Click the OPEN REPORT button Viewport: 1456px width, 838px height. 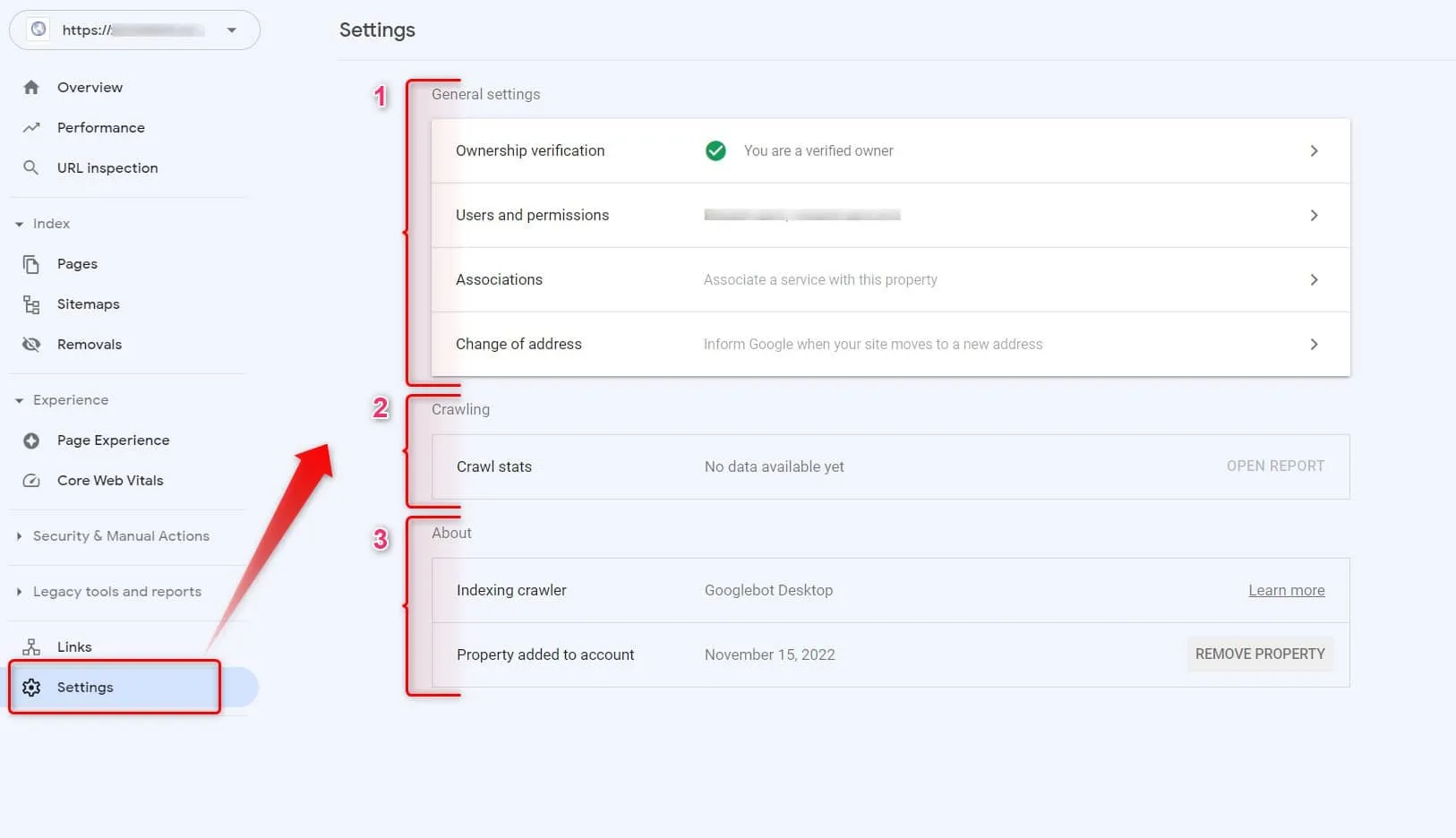coord(1275,466)
